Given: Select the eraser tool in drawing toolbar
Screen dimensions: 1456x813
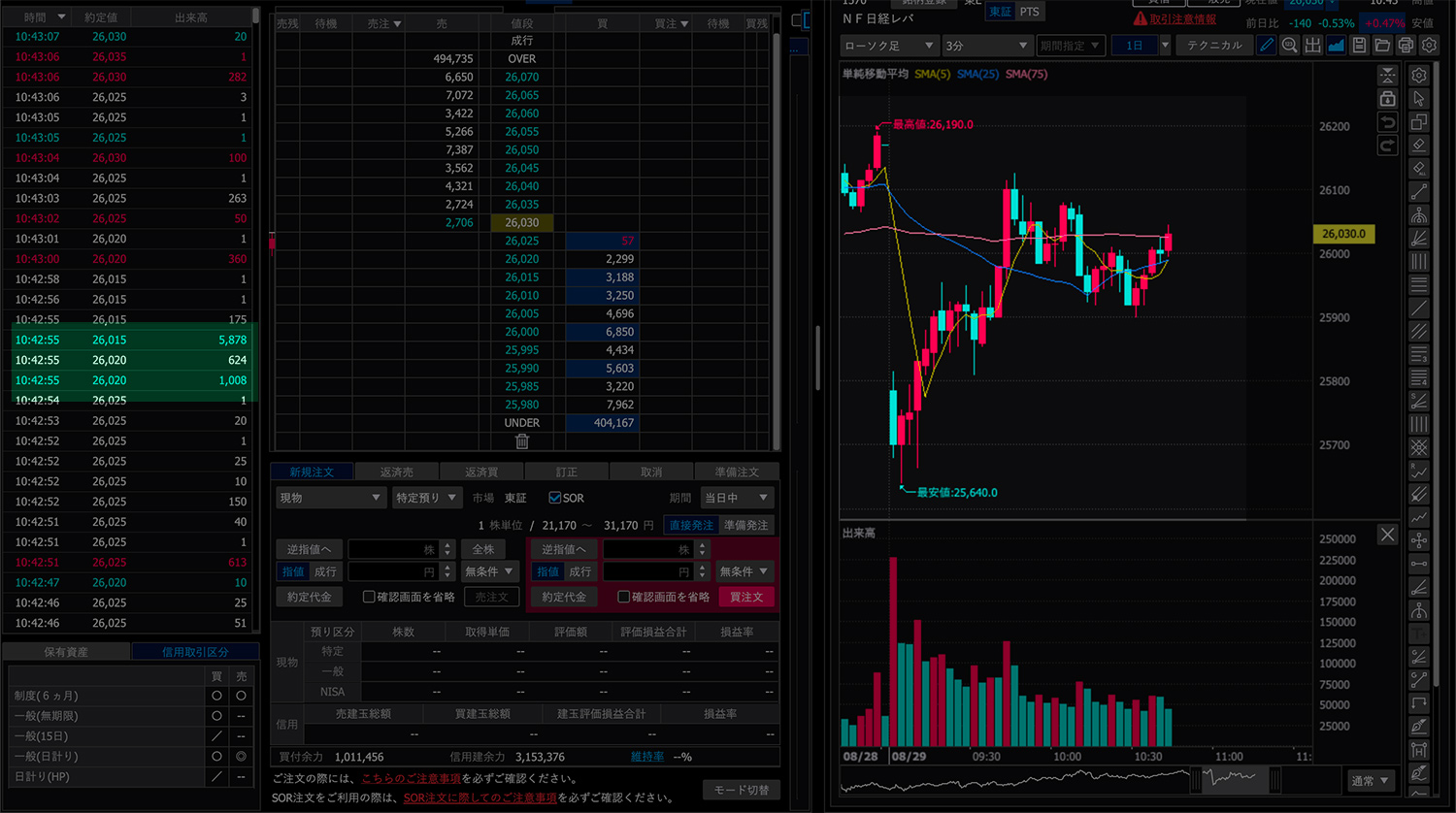Looking at the screenshot, I should coord(1418,146).
